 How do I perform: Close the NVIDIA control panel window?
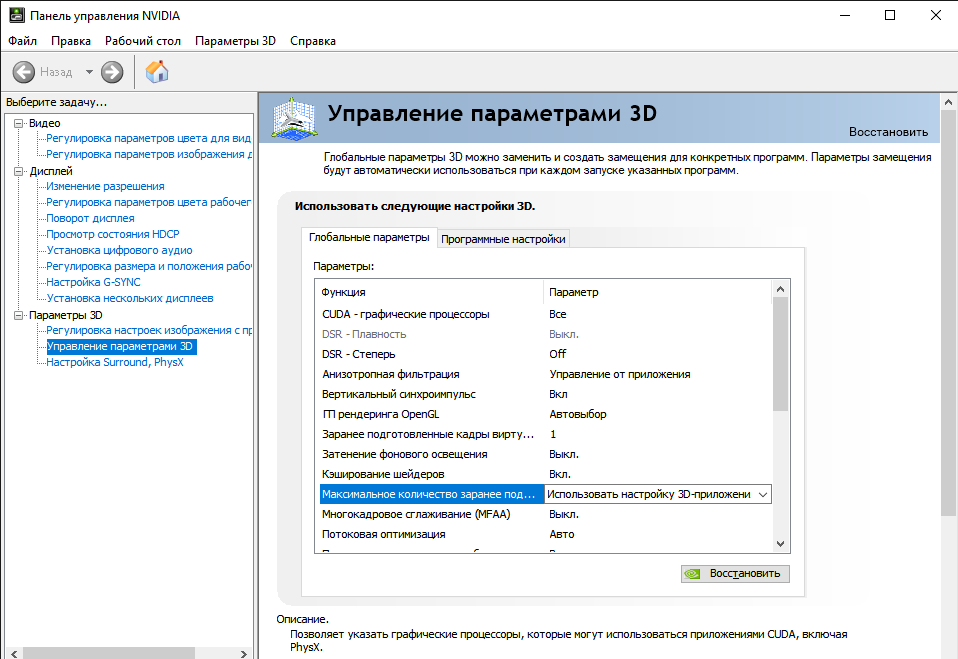point(935,15)
